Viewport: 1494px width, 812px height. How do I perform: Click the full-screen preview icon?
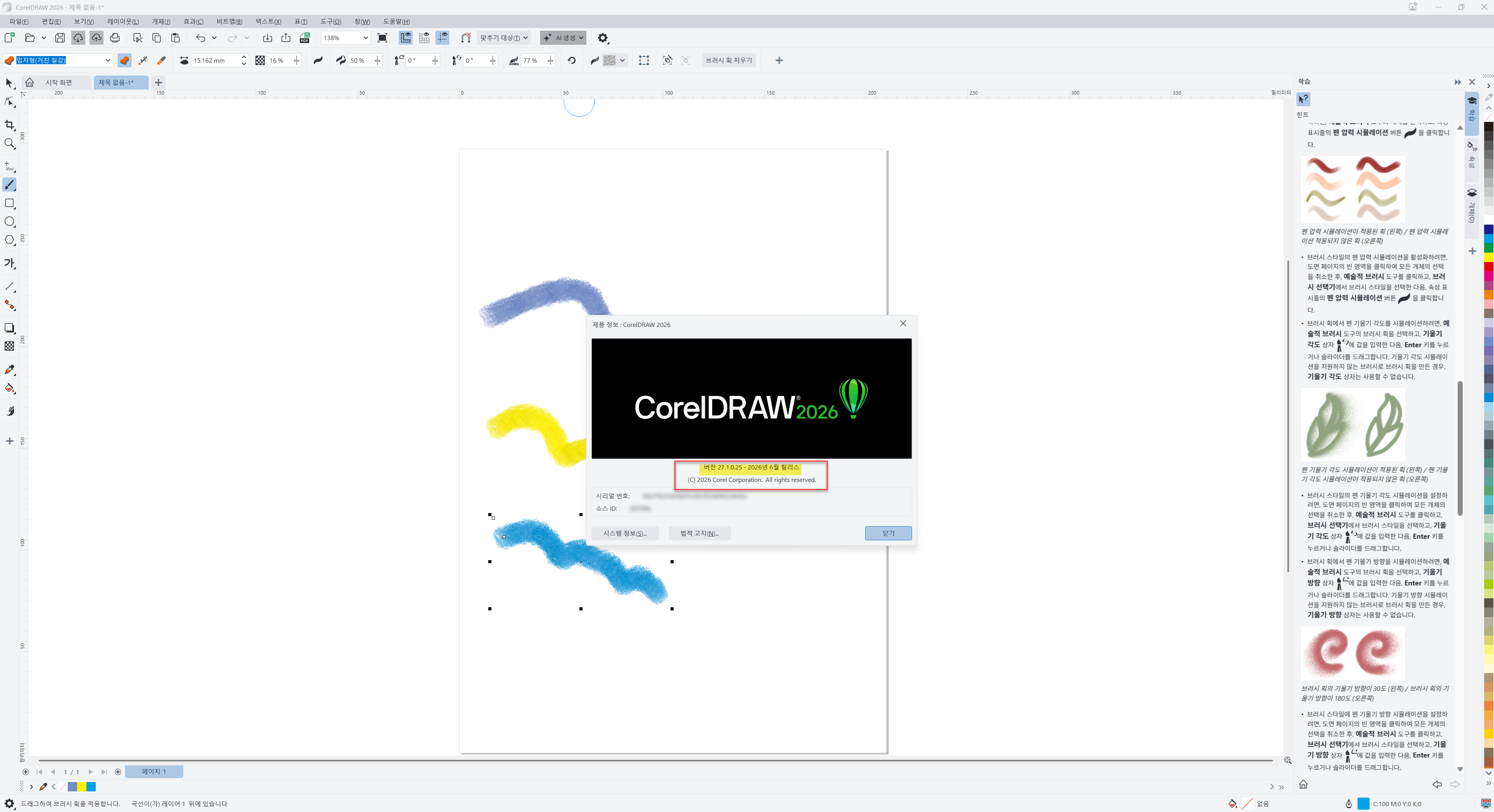[x=382, y=38]
